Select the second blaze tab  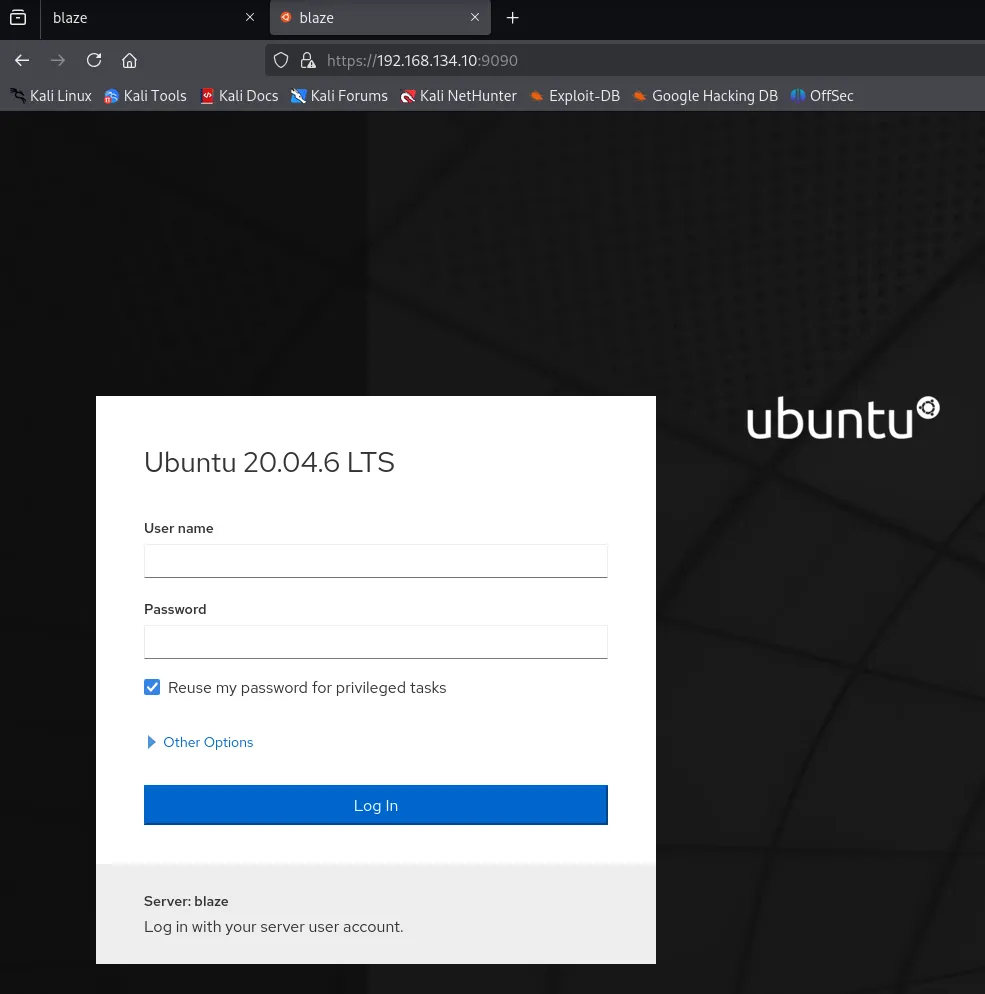370,18
